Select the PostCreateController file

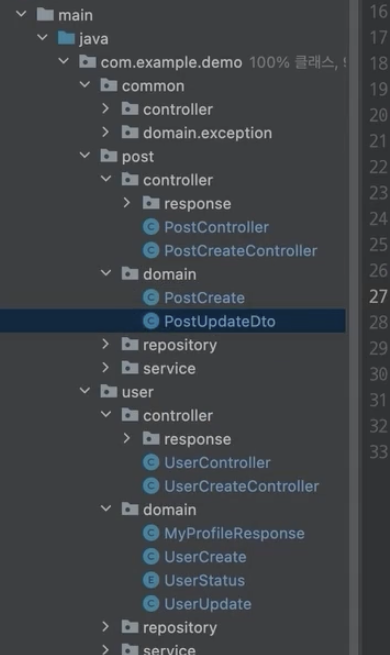point(241,251)
